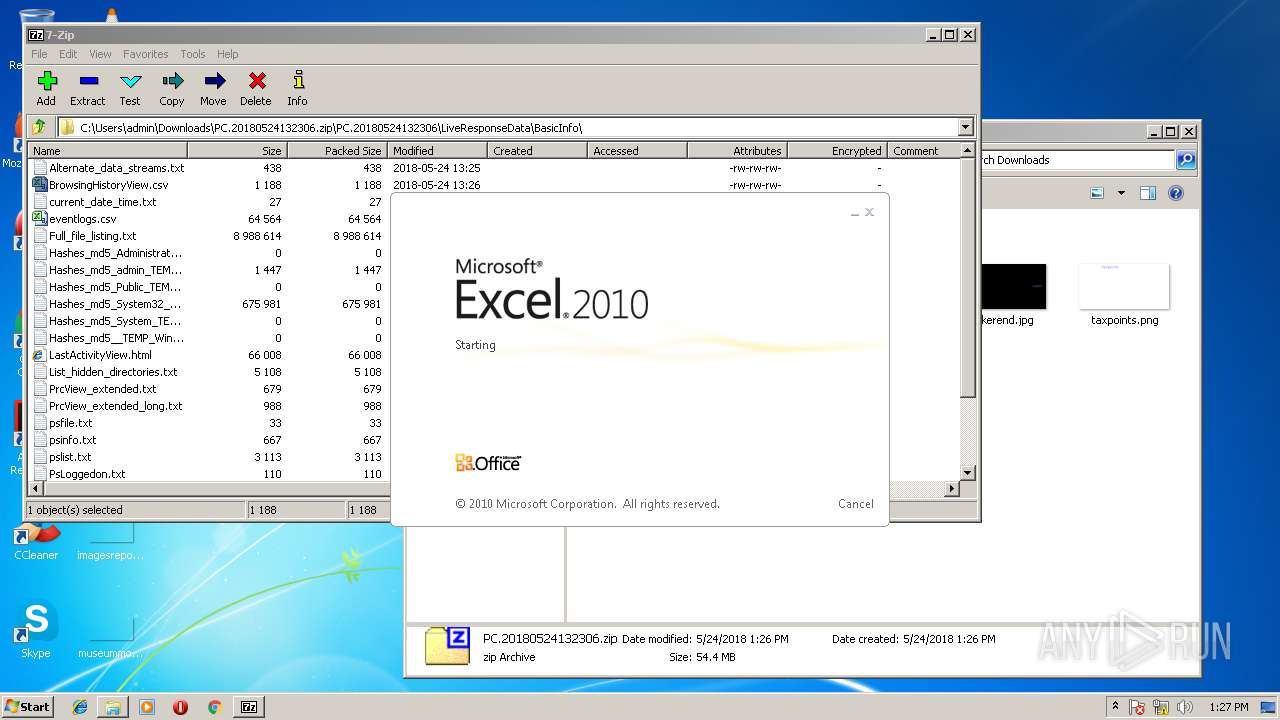Select PsLoggedon.txt file
Viewport: 1280px width, 720px height.
pyautogui.click(x=87, y=474)
